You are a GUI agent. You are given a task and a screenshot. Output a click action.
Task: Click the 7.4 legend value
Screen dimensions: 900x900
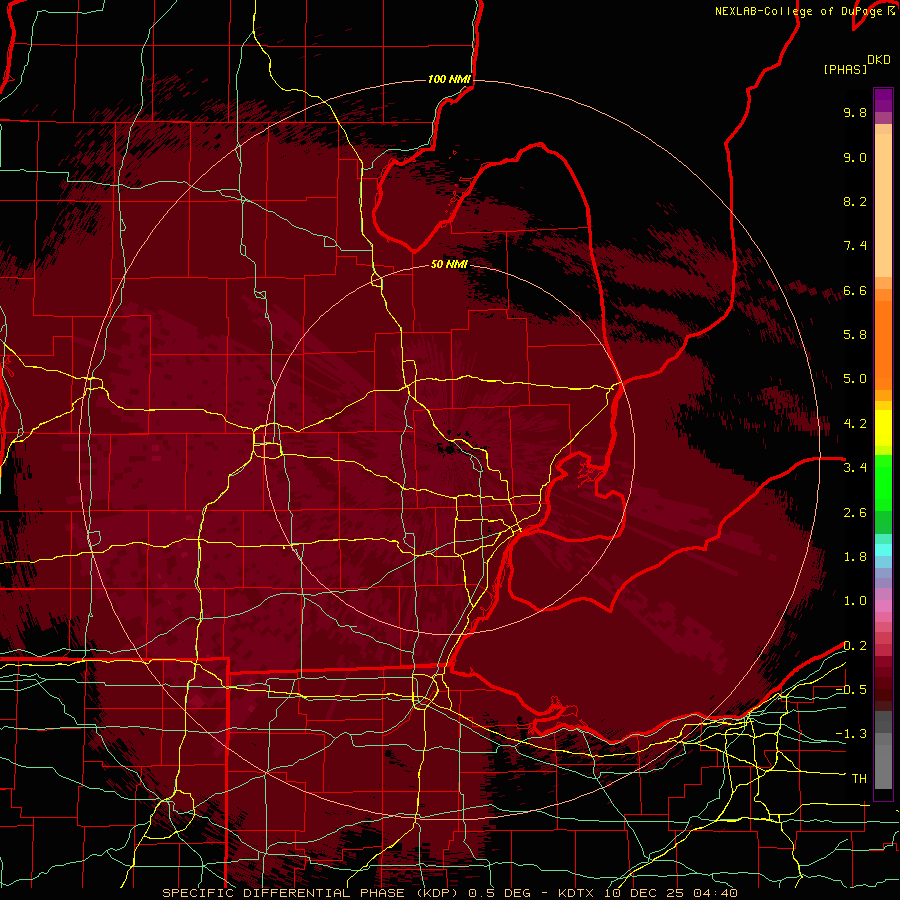coord(855,246)
